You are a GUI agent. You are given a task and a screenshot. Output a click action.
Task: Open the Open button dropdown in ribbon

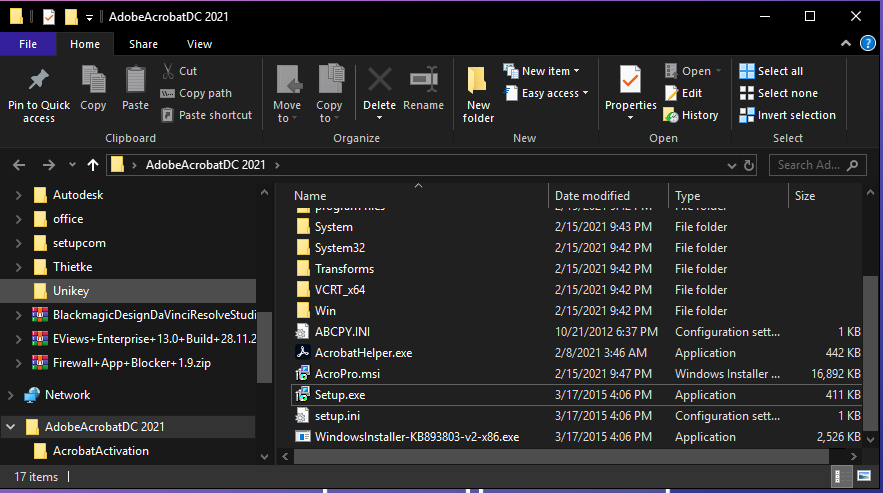[719, 71]
